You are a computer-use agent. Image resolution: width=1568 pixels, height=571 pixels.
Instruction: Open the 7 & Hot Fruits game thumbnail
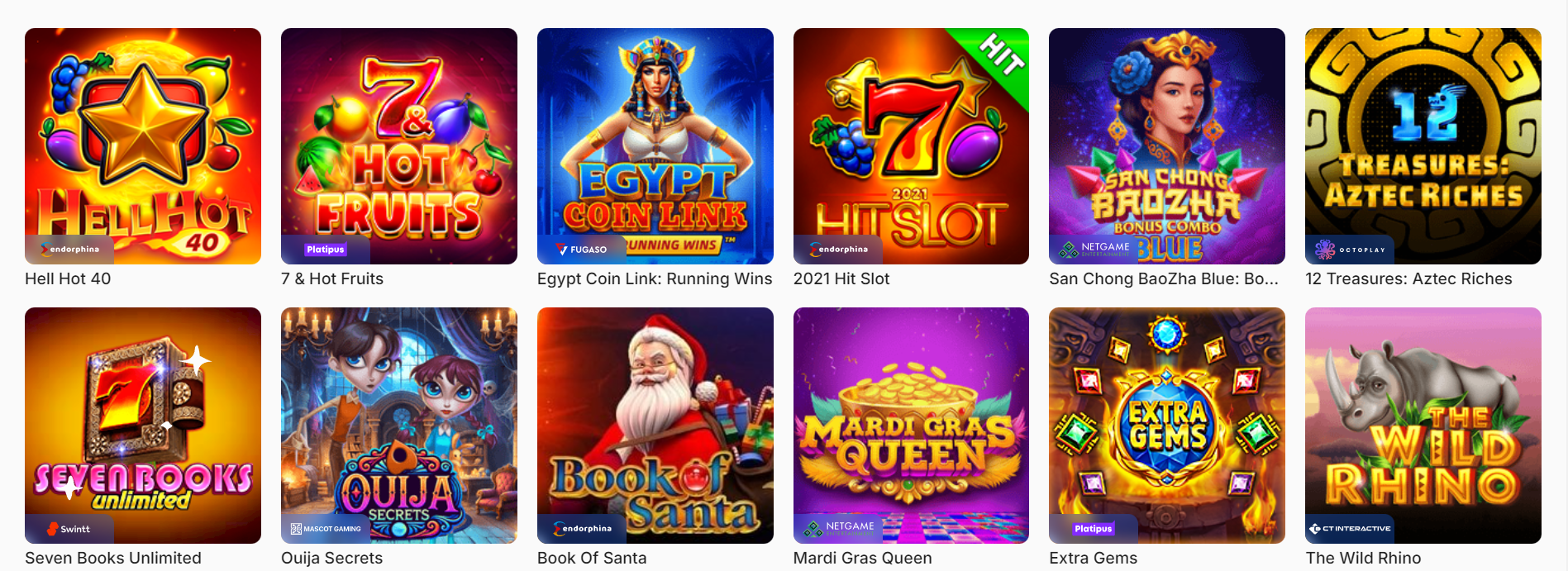pyautogui.click(x=399, y=146)
